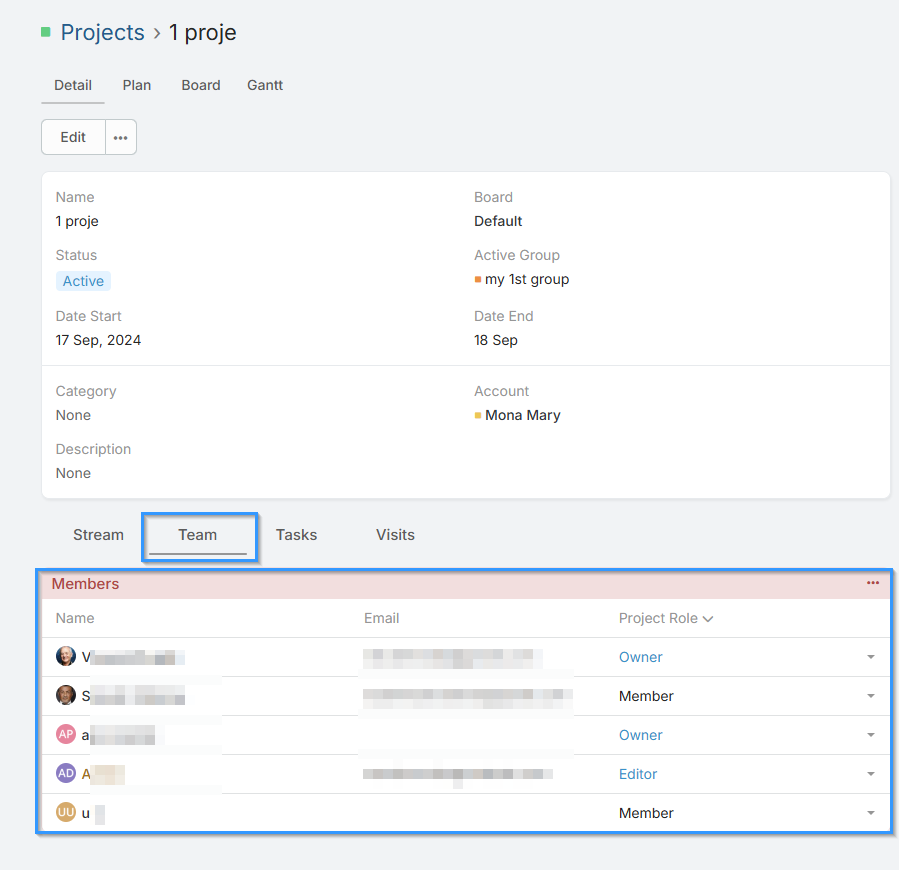Switch to the Gantt tab
This screenshot has height=870, width=899.
265,85
